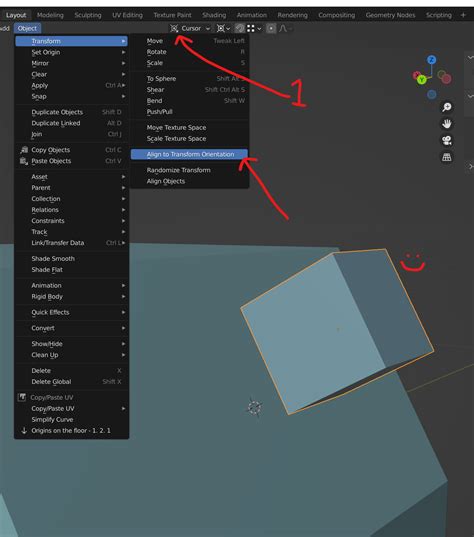Screen dimensions: 474x537
Task: Open the Geometry Nodes workspace tab
Action: (390, 15)
